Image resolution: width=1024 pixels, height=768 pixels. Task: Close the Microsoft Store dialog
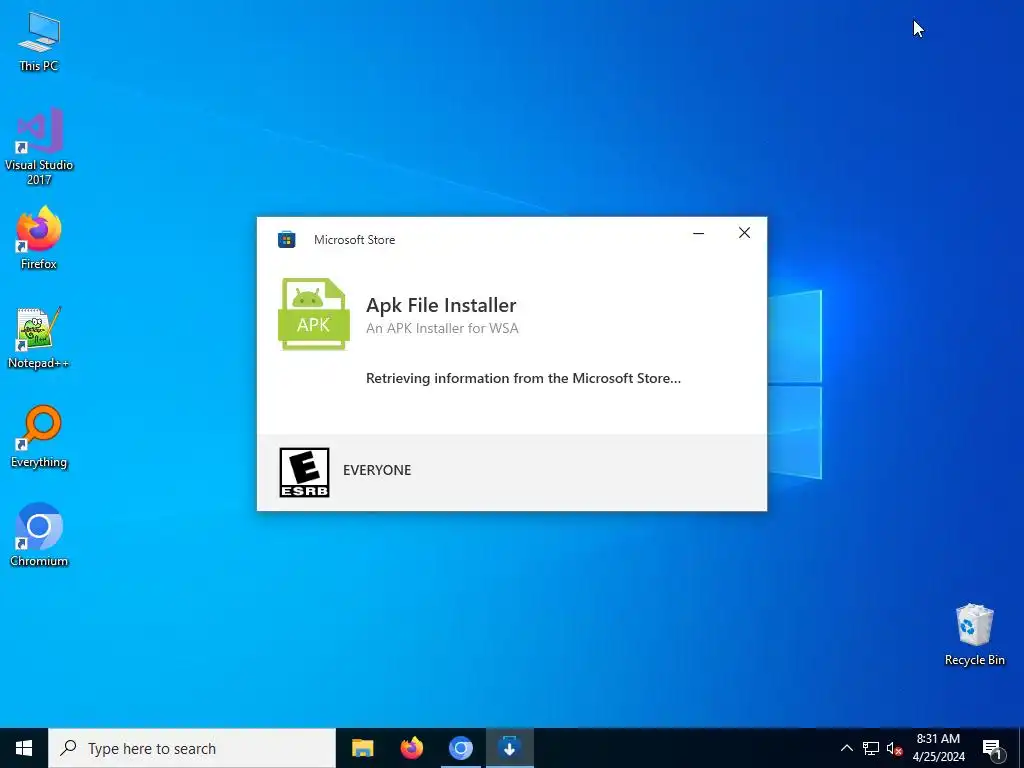744,233
